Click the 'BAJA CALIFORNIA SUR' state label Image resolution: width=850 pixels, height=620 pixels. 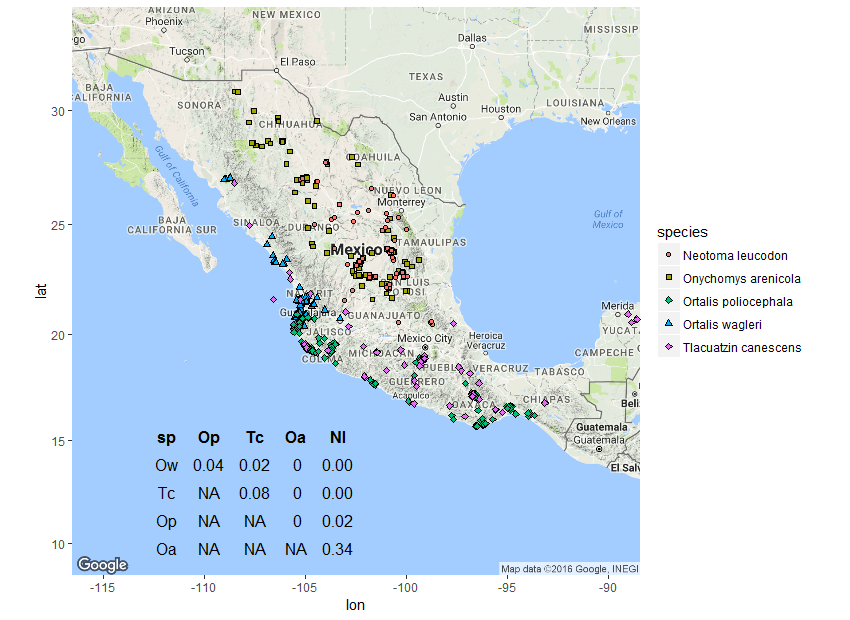pyautogui.click(x=172, y=225)
